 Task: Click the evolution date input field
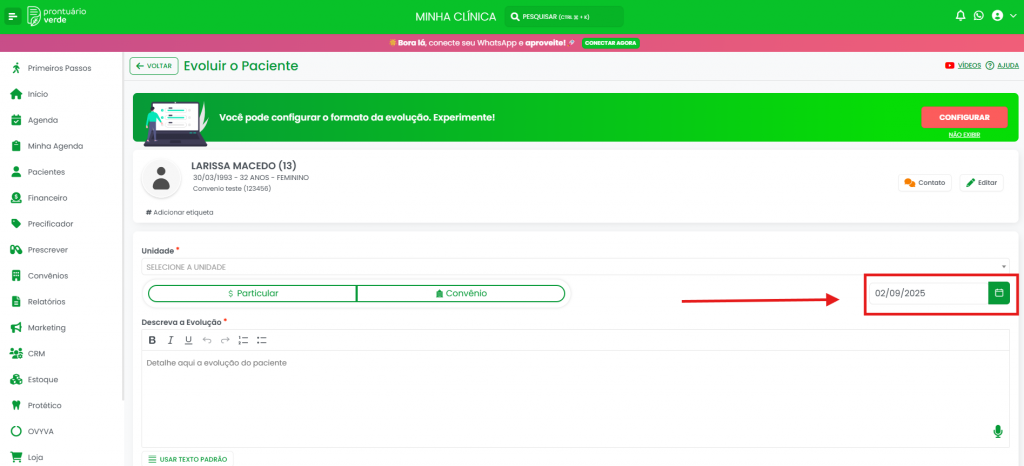coord(926,293)
